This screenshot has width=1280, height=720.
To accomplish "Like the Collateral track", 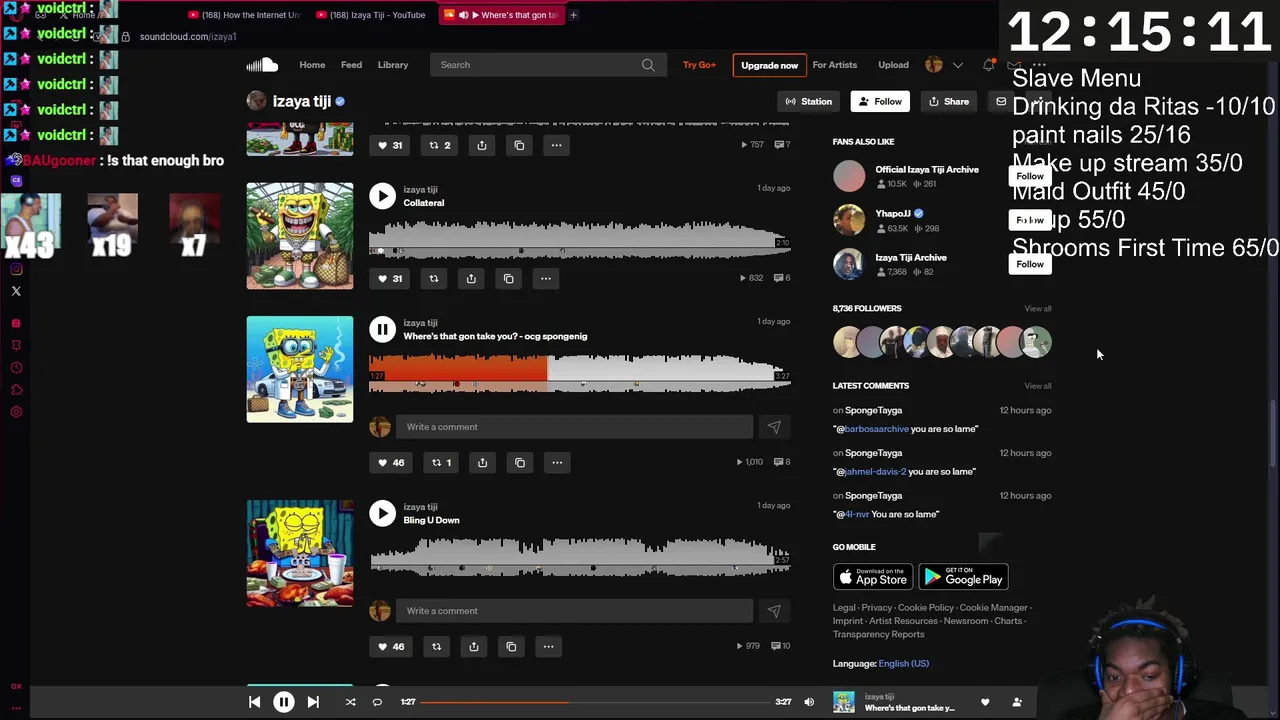I will (x=390, y=278).
